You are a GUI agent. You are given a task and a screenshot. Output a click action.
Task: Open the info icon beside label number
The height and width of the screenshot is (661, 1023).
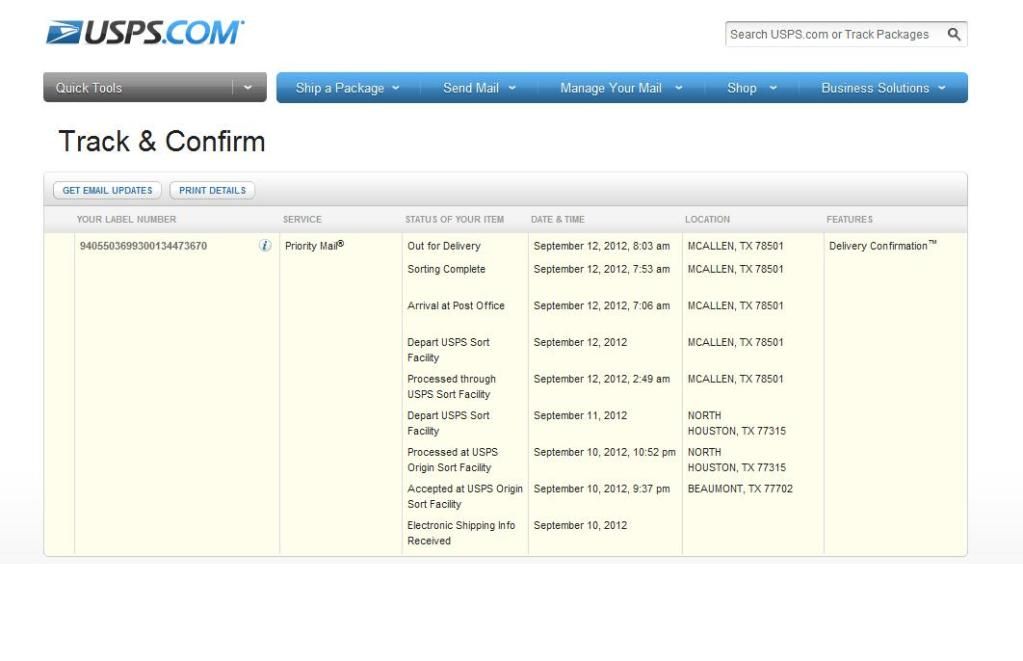(265, 246)
